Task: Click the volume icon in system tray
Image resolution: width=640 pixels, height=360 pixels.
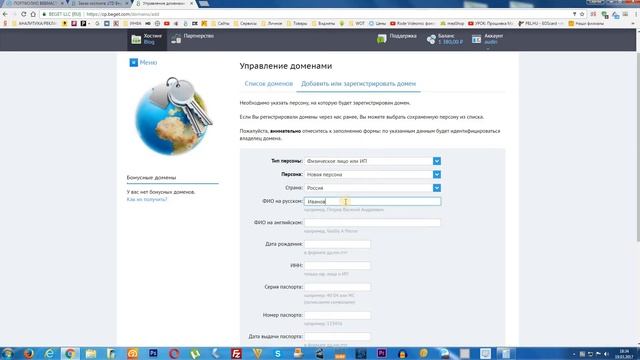Action: click(606, 354)
